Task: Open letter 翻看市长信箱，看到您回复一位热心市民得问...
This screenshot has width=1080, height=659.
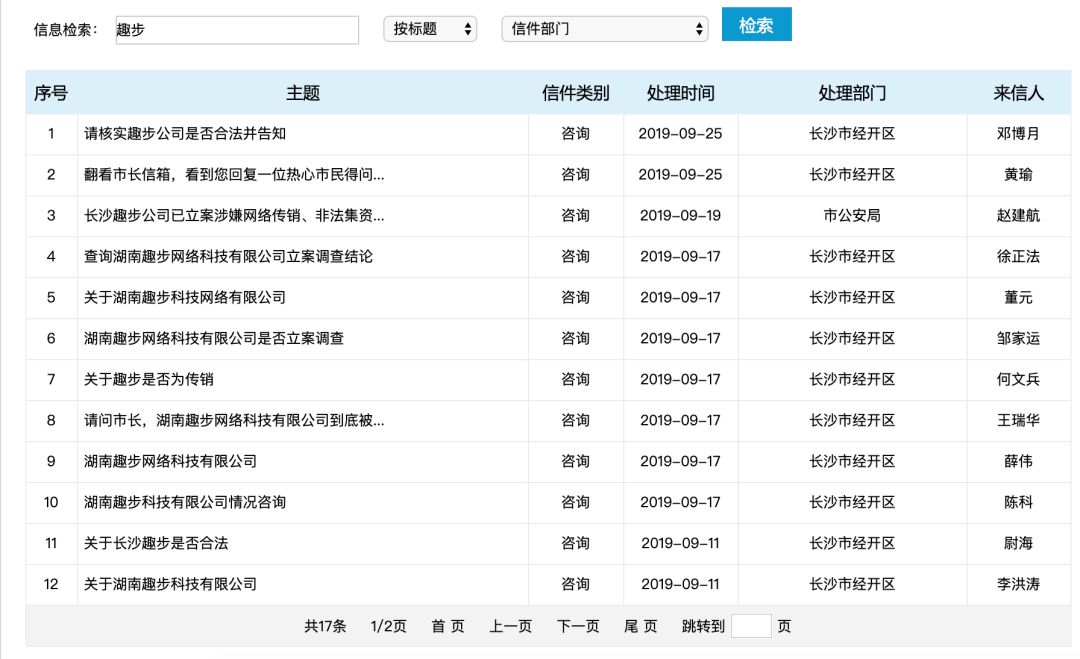Action: click(x=234, y=175)
